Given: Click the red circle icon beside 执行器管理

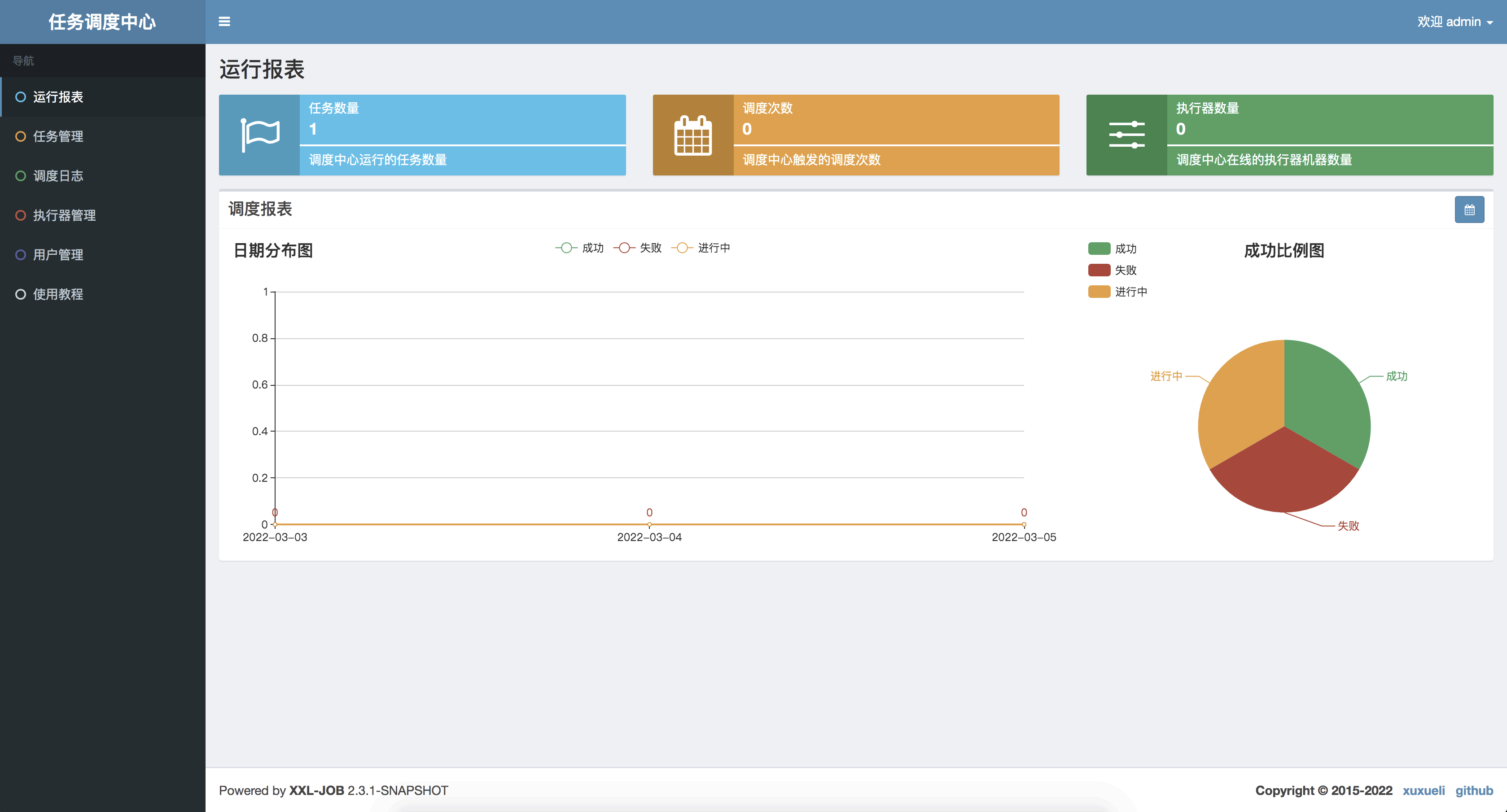Looking at the screenshot, I should [21, 215].
